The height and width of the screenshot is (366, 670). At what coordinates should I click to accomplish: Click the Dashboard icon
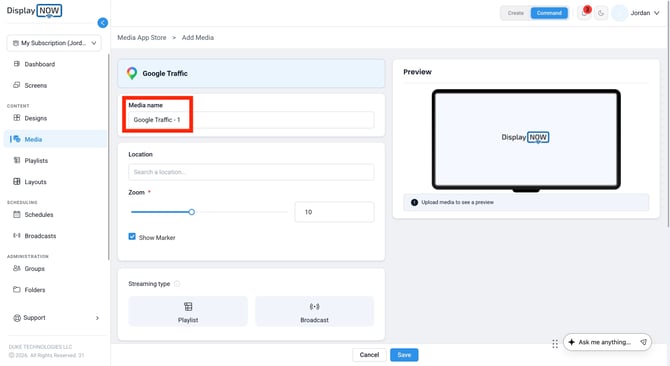[17, 64]
